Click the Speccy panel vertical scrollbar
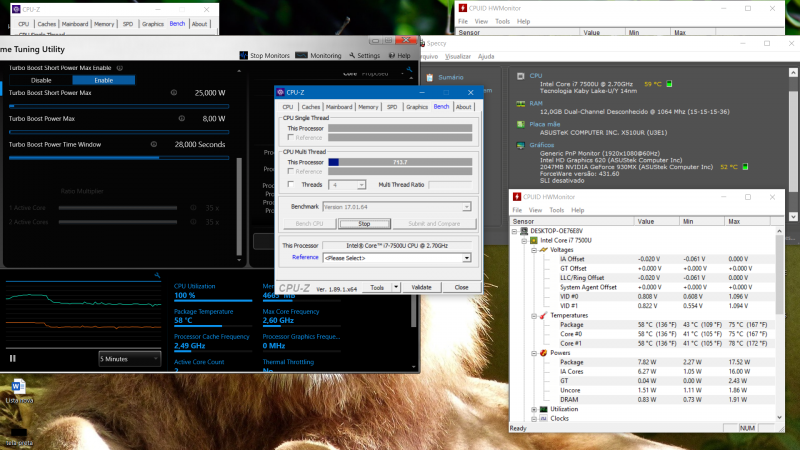Screen dimensions: 800x450 click(793, 144)
